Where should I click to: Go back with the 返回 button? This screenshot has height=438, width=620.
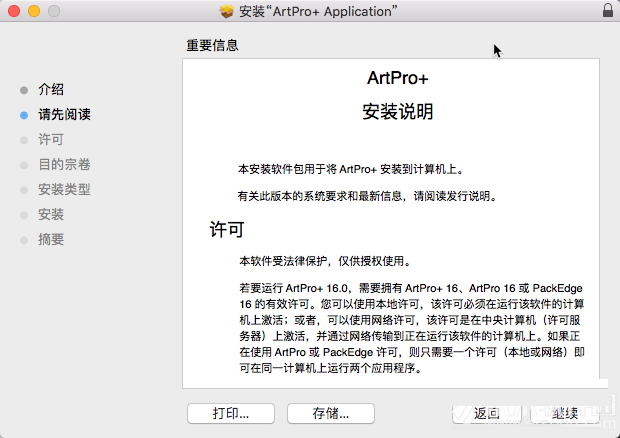click(x=487, y=413)
